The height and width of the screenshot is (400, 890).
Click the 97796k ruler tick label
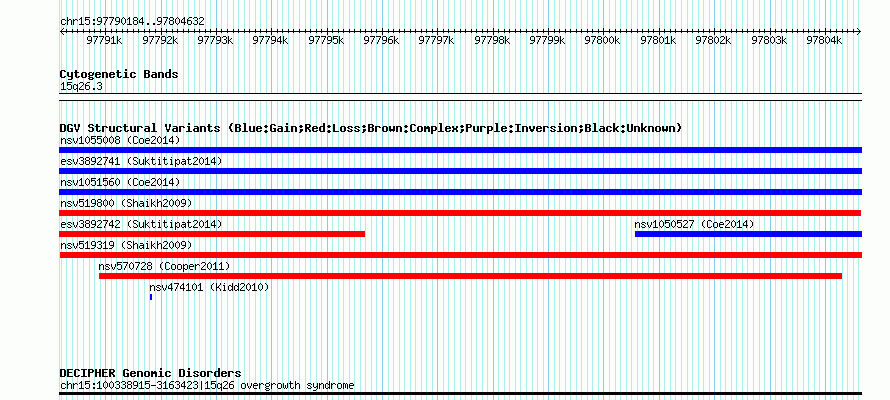[x=381, y=40]
